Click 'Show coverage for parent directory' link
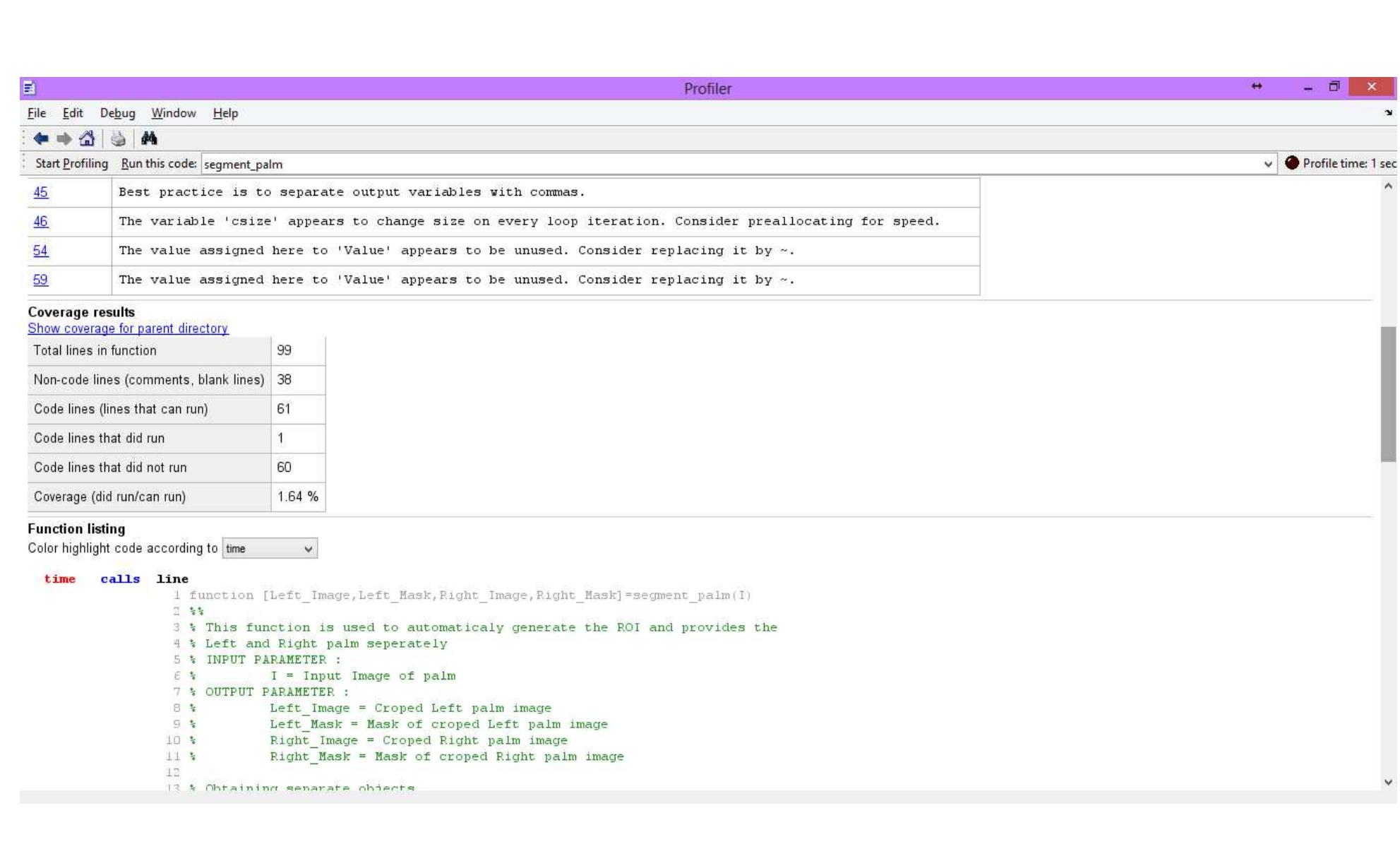The height and width of the screenshot is (844, 1400). 128,328
